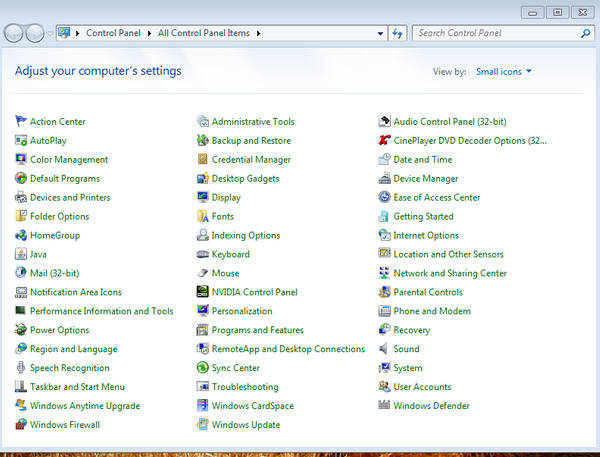Open the User Accounts link
The height and width of the screenshot is (457, 600).
[x=422, y=387]
